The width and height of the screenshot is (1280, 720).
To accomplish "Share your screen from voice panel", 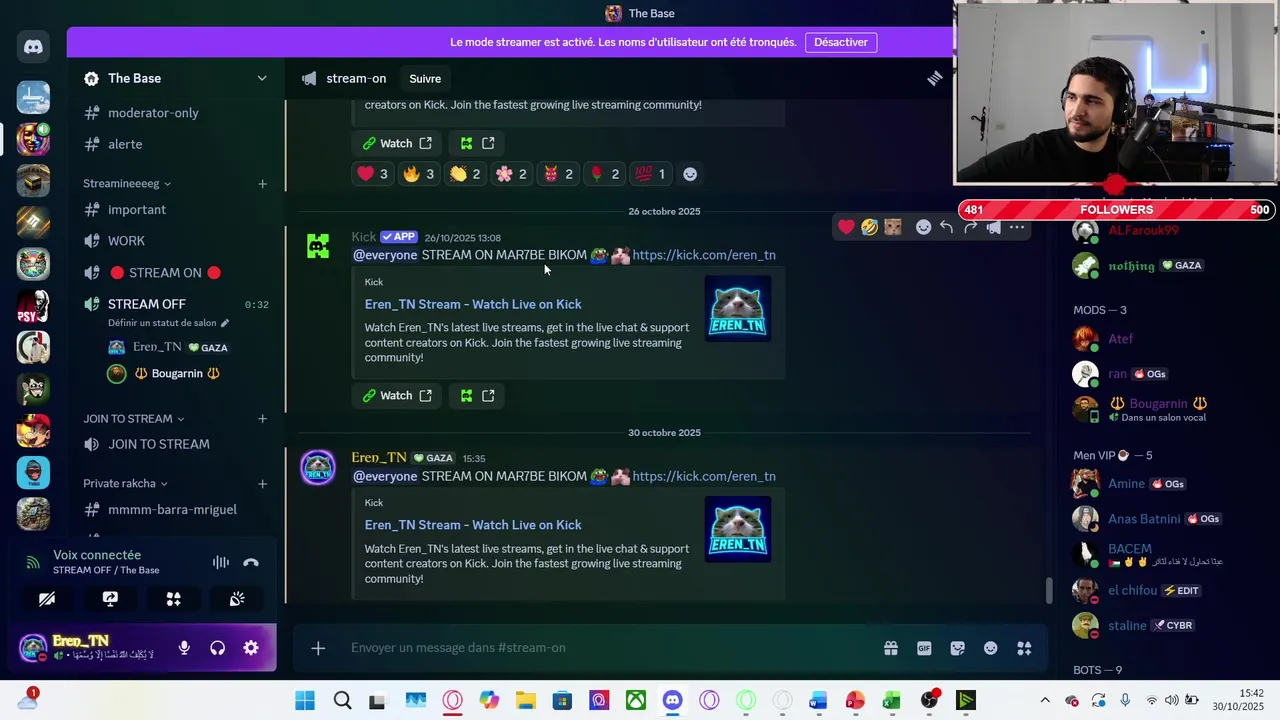I will coord(110,599).
